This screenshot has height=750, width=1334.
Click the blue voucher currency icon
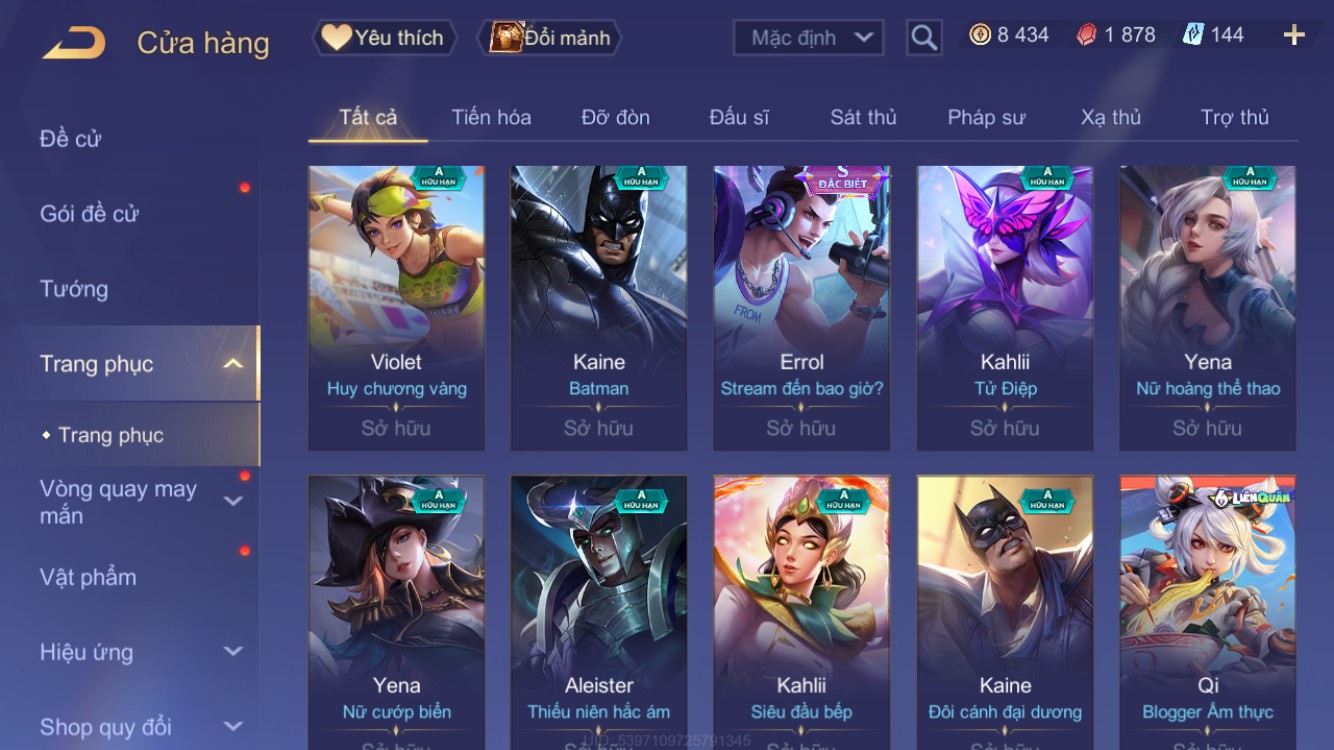[1193, 35]
